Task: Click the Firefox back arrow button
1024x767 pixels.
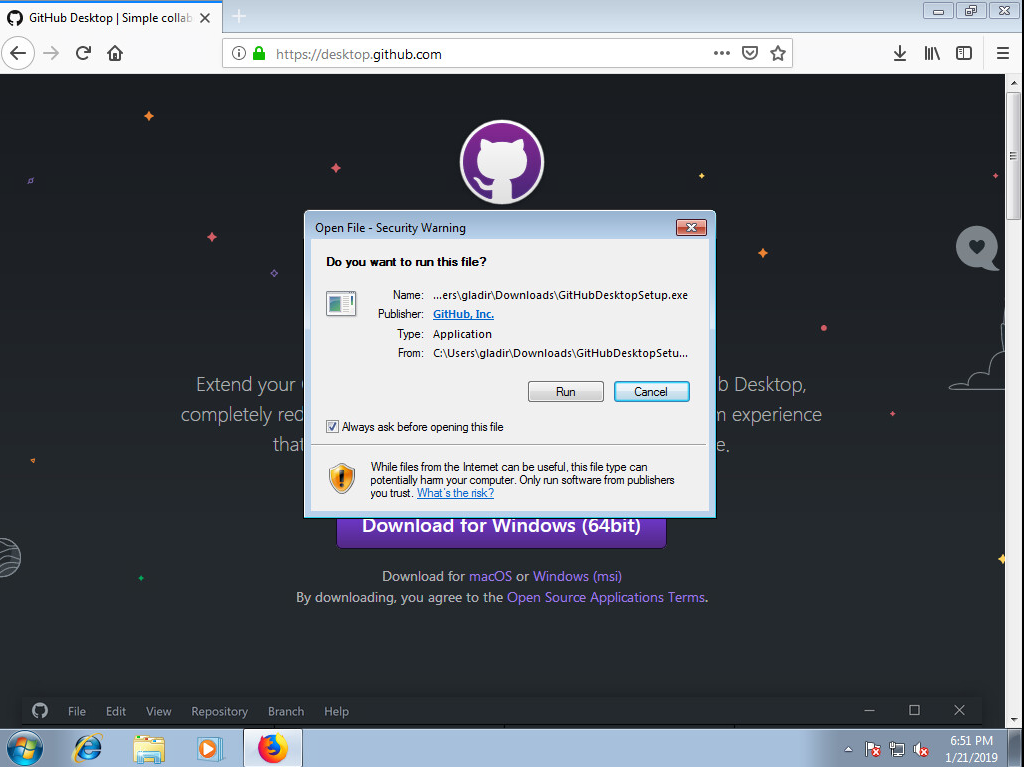Action: point(18,54)
